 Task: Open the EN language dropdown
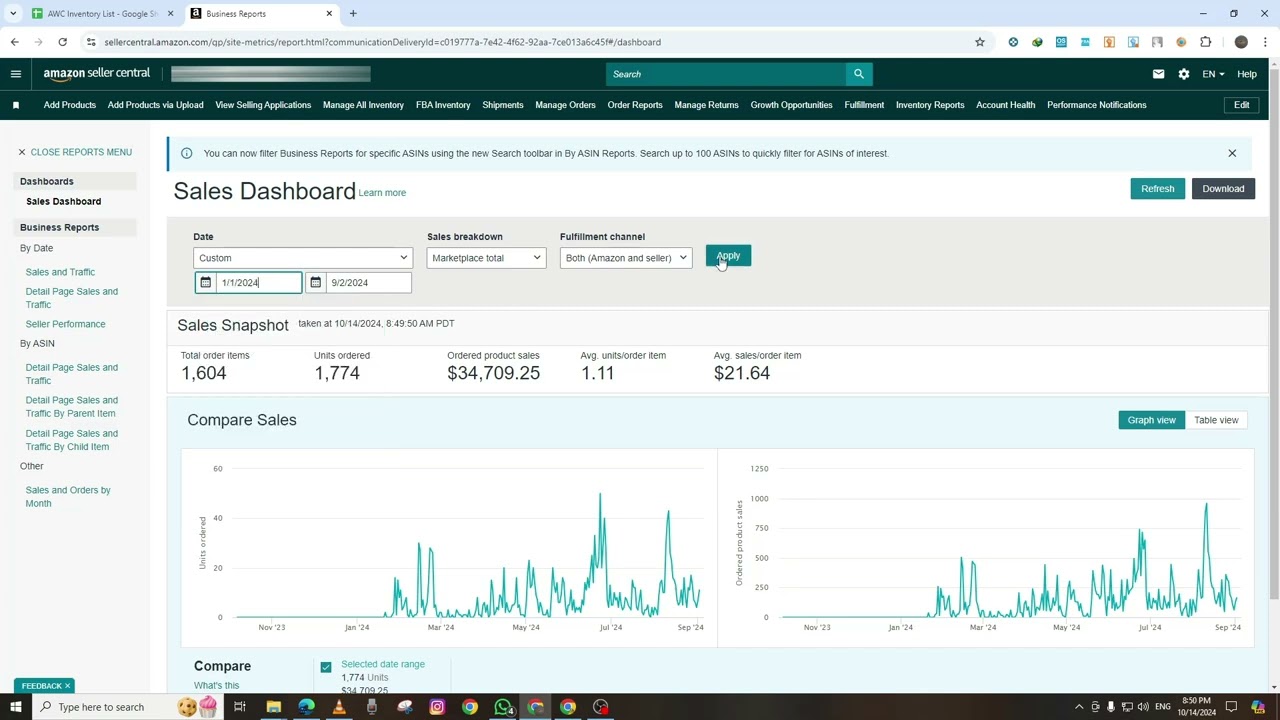pyautogui.click(x=1213, y=74)
